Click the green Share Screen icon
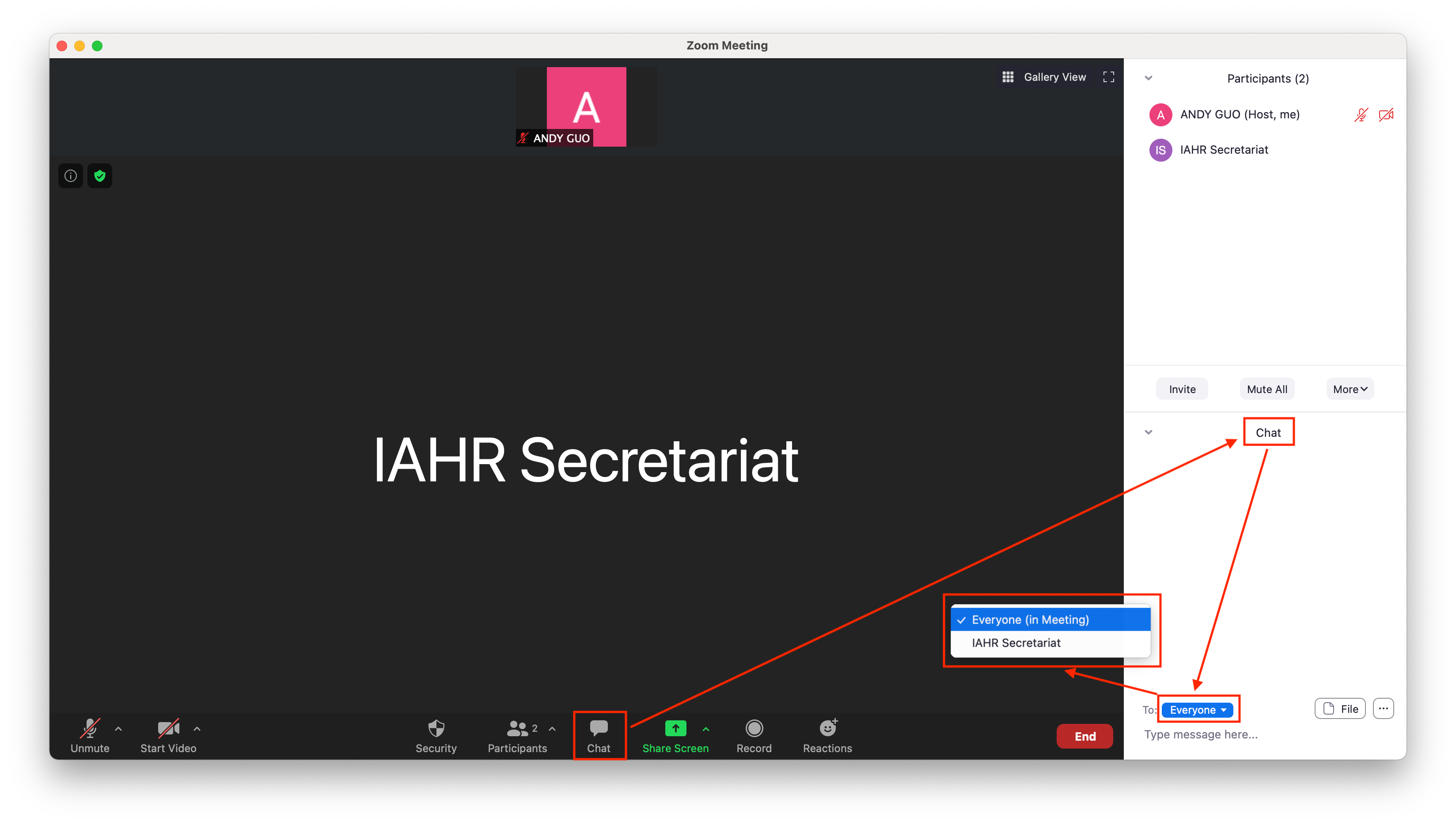 click(x=675, y=729)
